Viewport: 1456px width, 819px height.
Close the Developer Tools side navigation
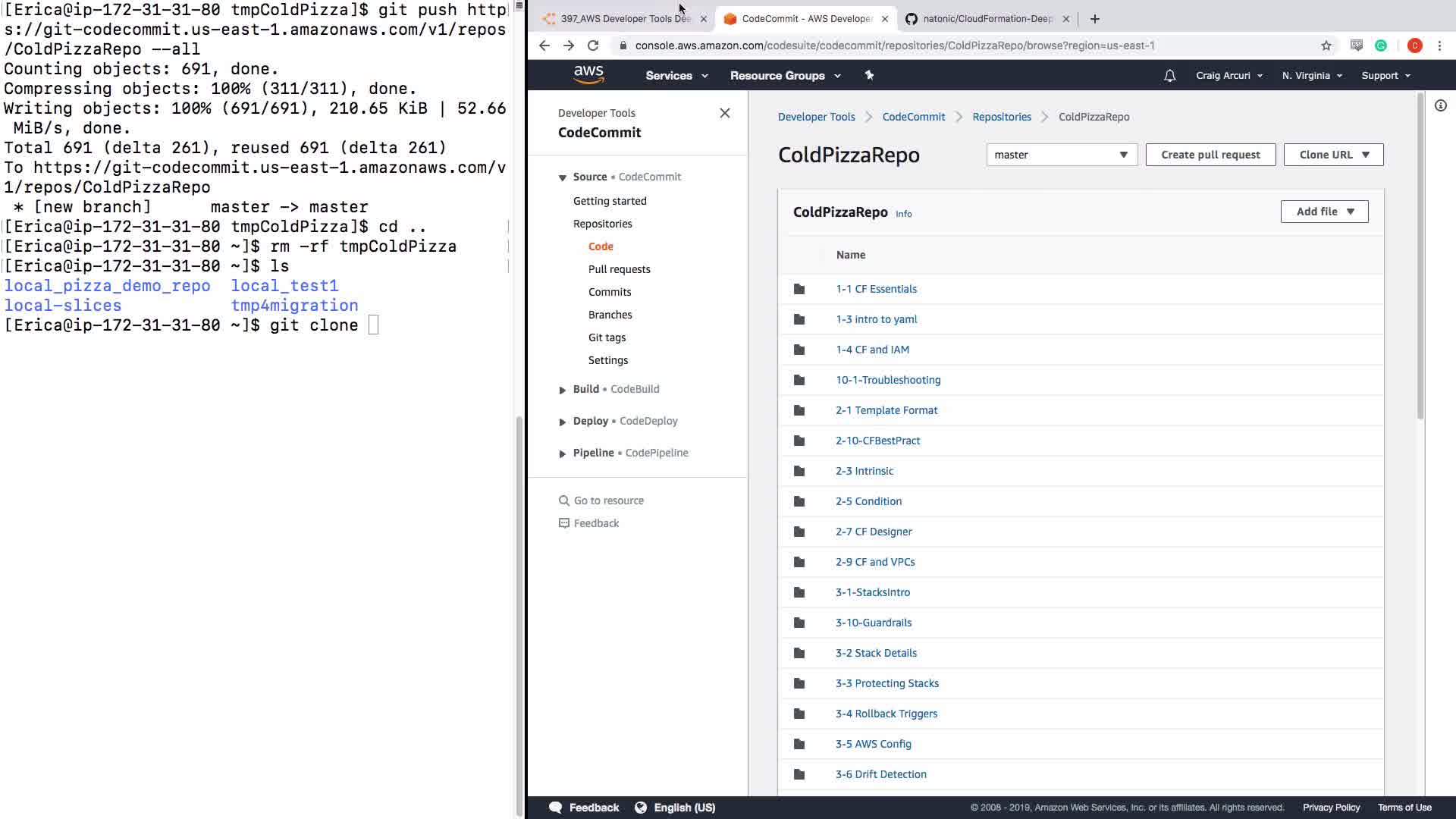[x=724, y=113]
